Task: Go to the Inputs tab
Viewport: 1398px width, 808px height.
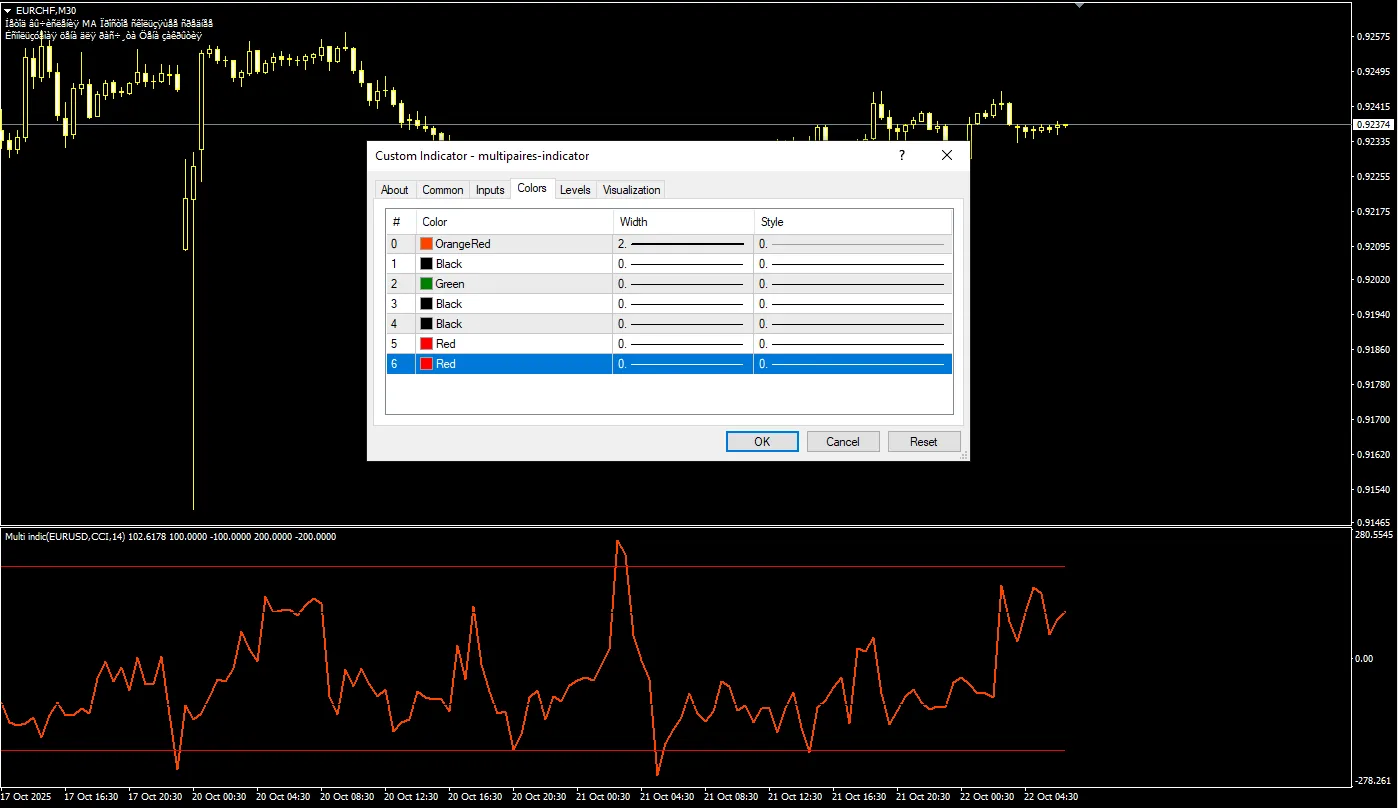Action: coord(490,190)
